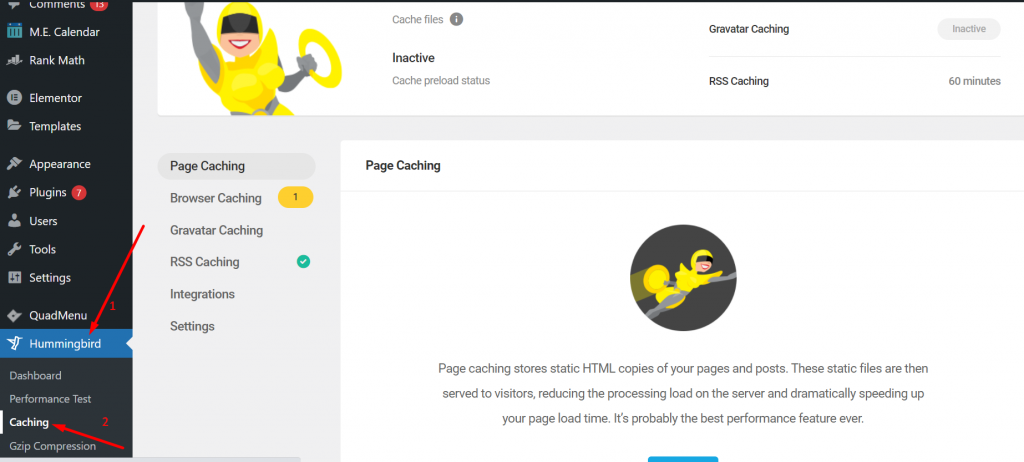Click the Hummingbird bird icon

tap(14, 343)
